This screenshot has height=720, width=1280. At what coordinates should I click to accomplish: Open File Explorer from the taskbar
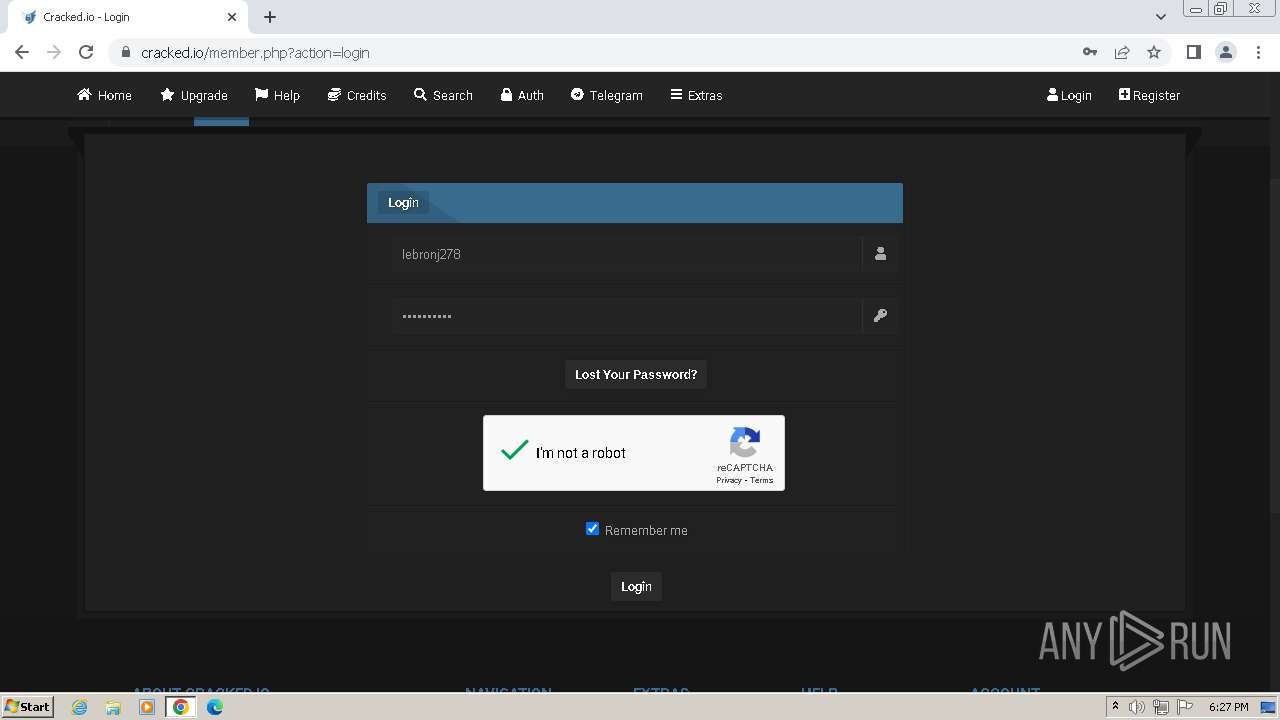pyautogui.click(x=113, y=707)
